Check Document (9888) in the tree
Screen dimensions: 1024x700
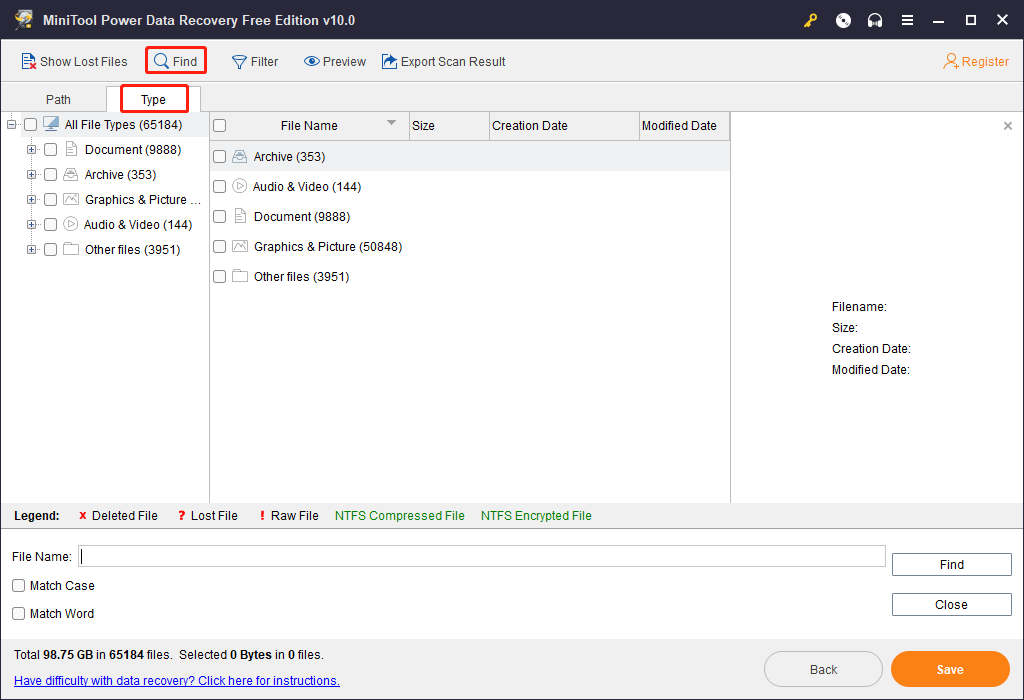coord(50,150)
